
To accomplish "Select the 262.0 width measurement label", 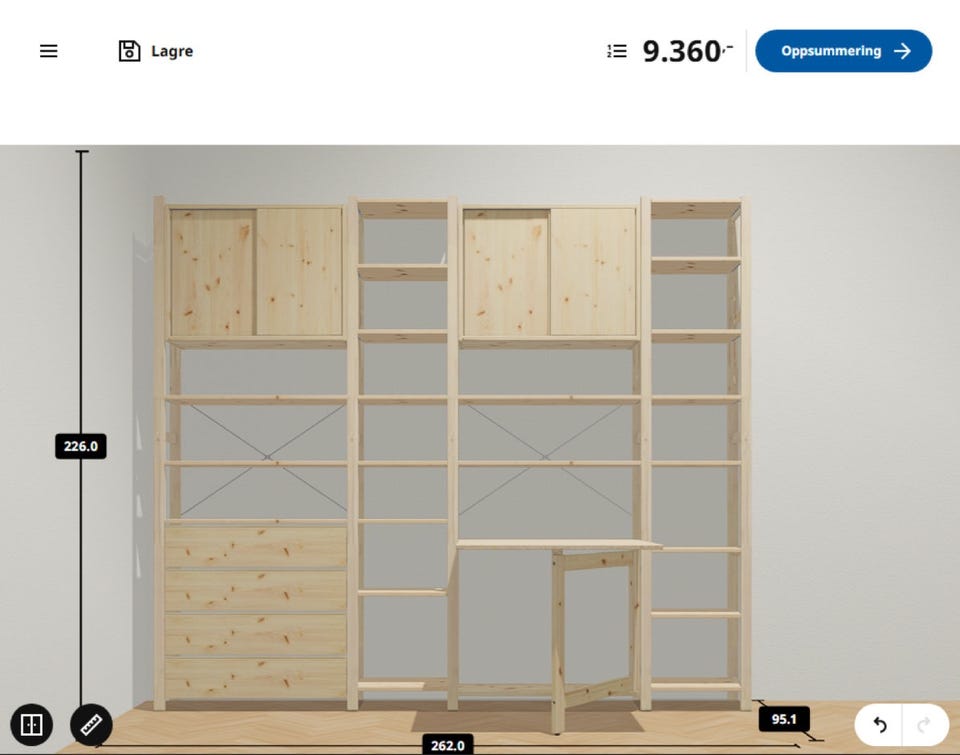I will pos(448,745).
